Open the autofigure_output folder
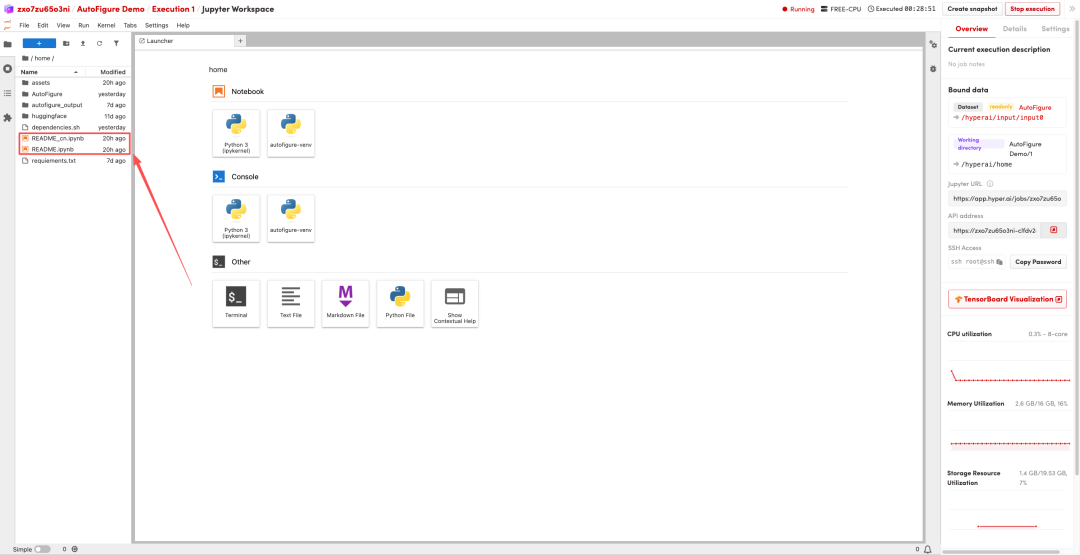This screenshot has height=555, width=1080. pyautogui.click(x=73, y=105)
